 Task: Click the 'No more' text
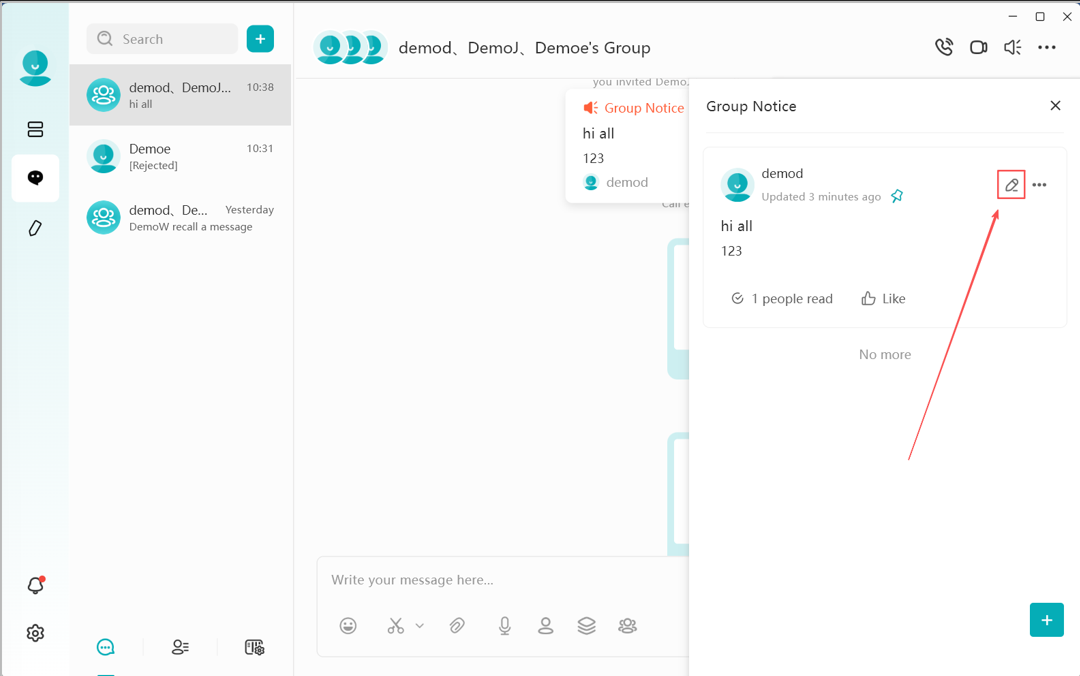coord(884,354)
